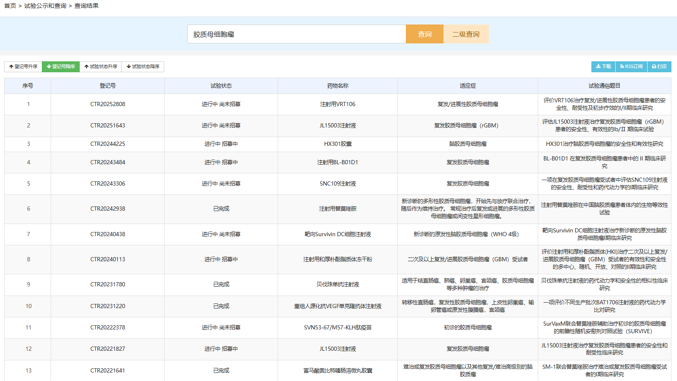Click the 已完成 status in row 10
The width and height of the screenshot is (677, 381).
(221, 306)
